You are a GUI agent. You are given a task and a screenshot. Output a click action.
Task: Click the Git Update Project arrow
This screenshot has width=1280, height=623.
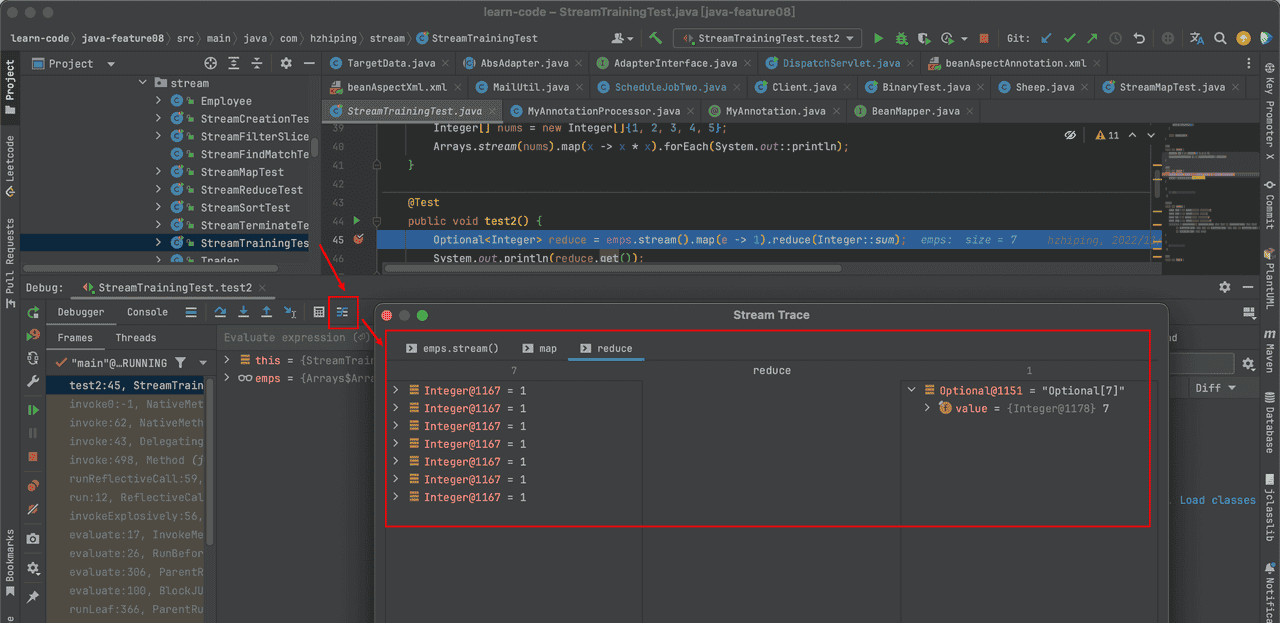coord(1046,39)
